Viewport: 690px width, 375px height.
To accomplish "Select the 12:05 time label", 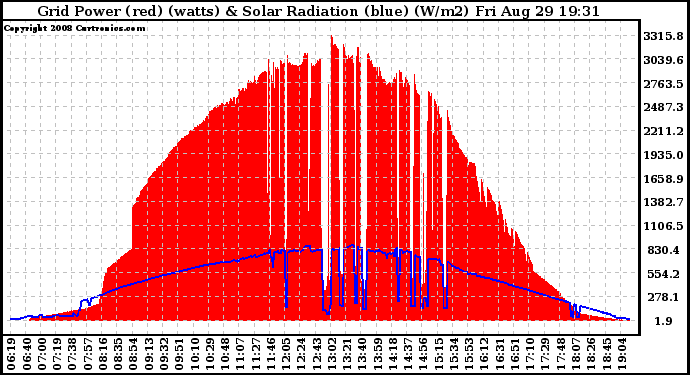I will click(x=287, y=354).
